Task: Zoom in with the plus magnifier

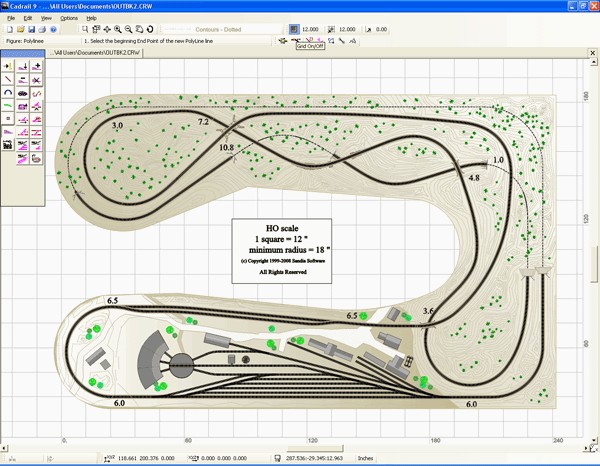Action: [x=118, y=29]
